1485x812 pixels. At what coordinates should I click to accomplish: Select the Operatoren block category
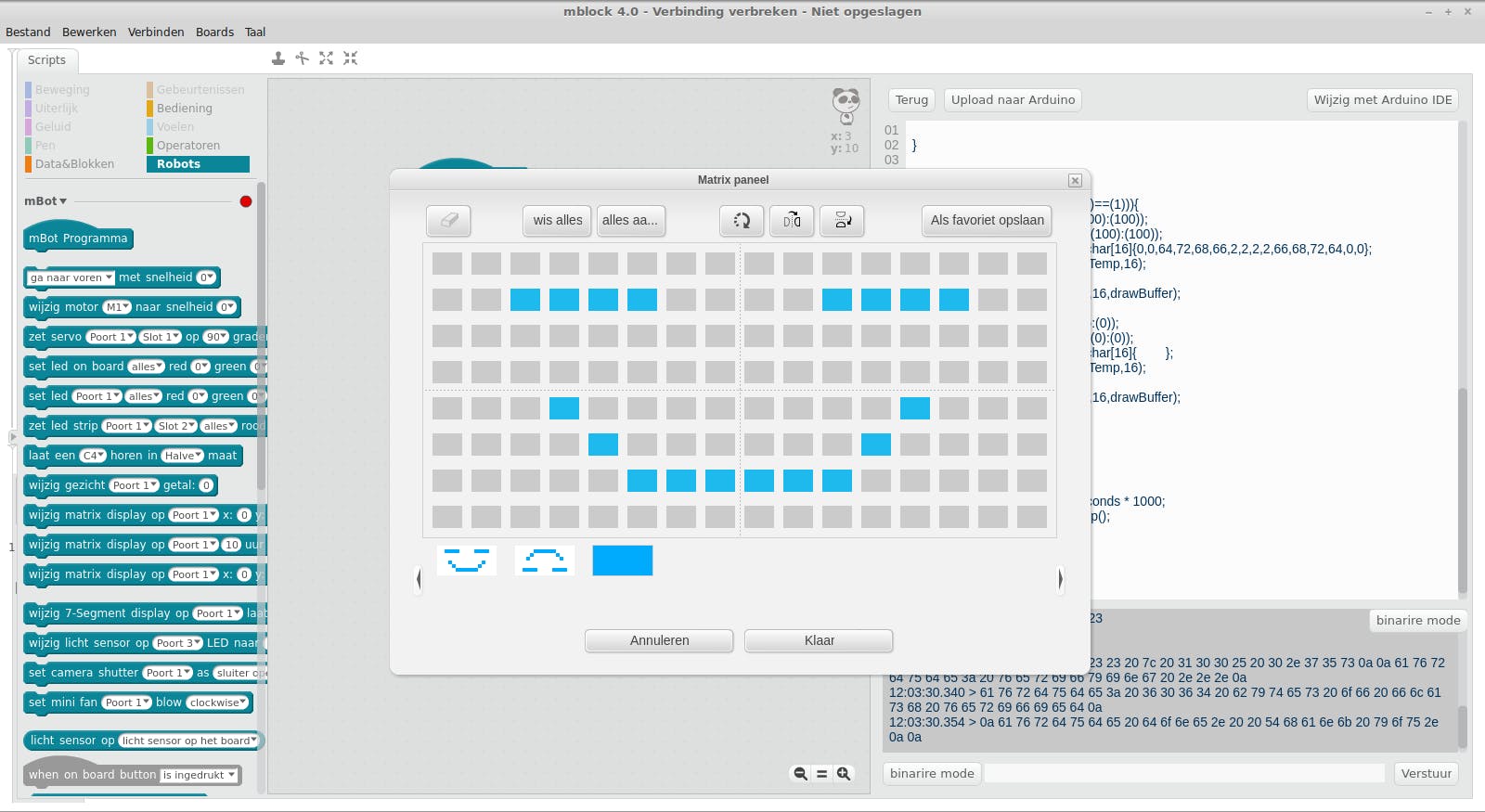[188, 146]
